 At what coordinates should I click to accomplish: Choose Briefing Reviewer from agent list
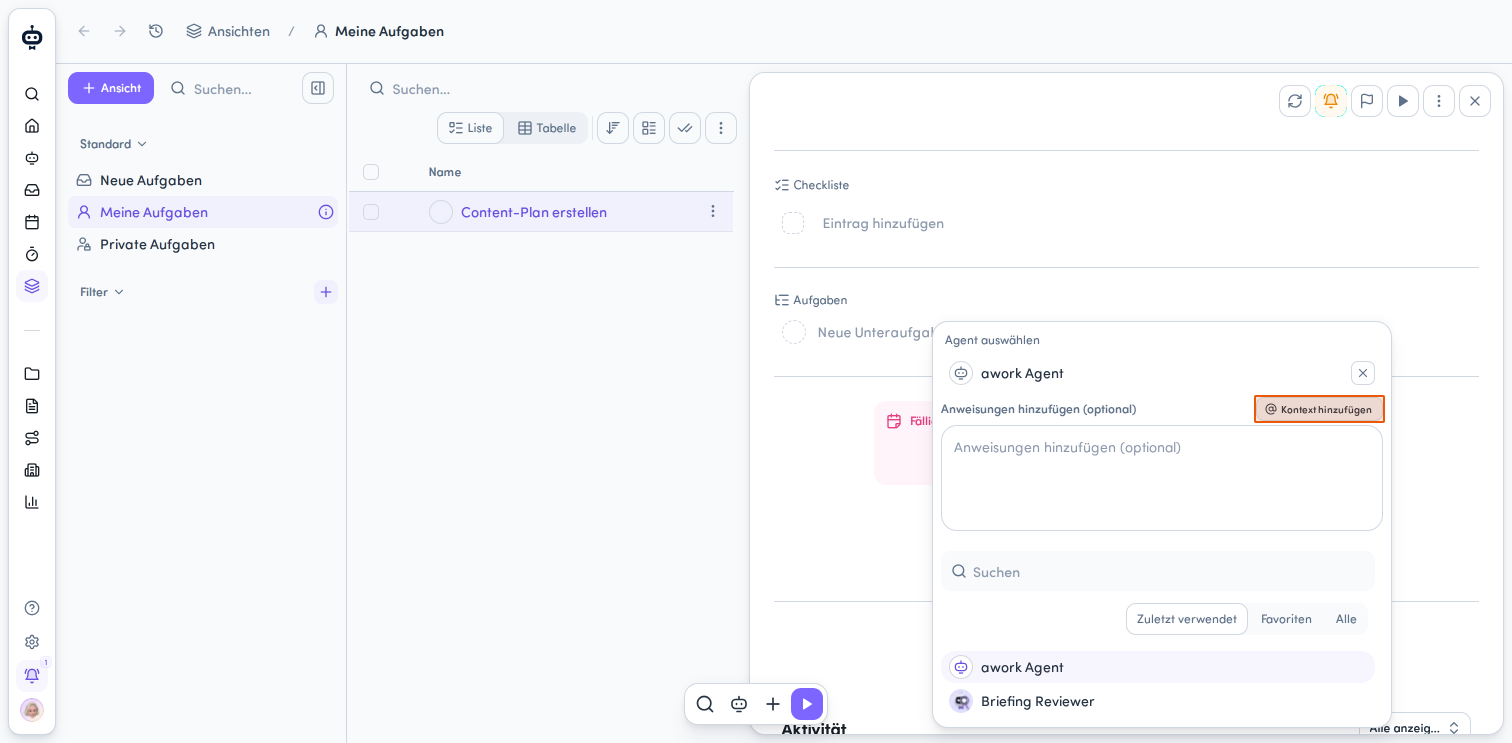[x=1158, y=701]
